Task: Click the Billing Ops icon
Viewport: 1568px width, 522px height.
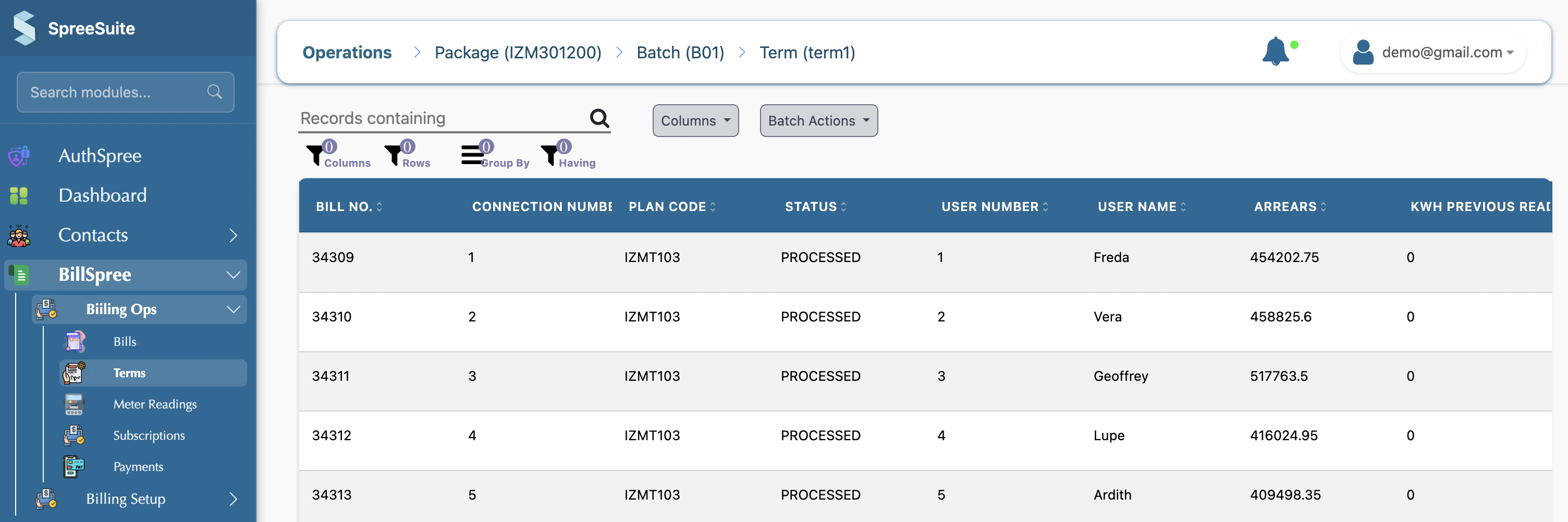Action: coord(46,309)
